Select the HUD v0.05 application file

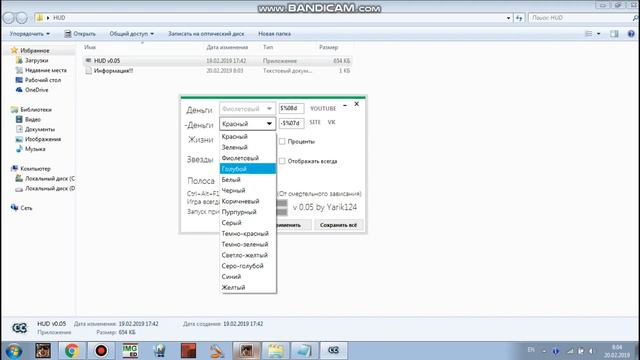coord(217,61)
